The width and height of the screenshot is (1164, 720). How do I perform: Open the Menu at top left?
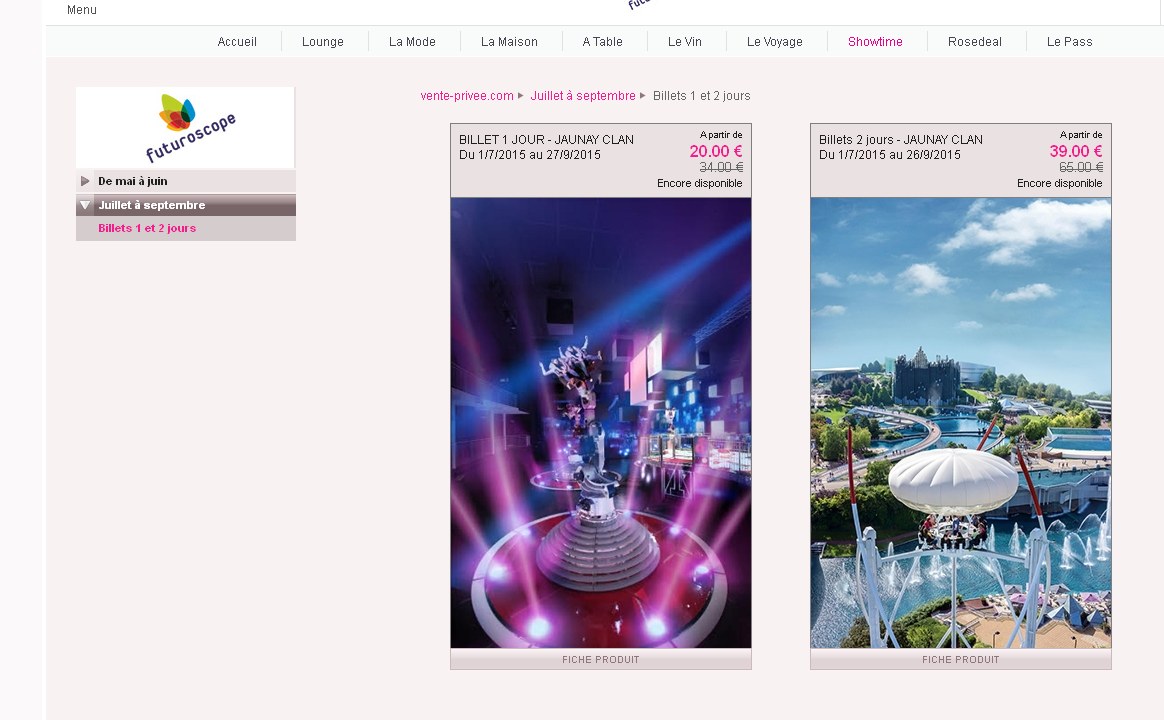pos(82,10)
